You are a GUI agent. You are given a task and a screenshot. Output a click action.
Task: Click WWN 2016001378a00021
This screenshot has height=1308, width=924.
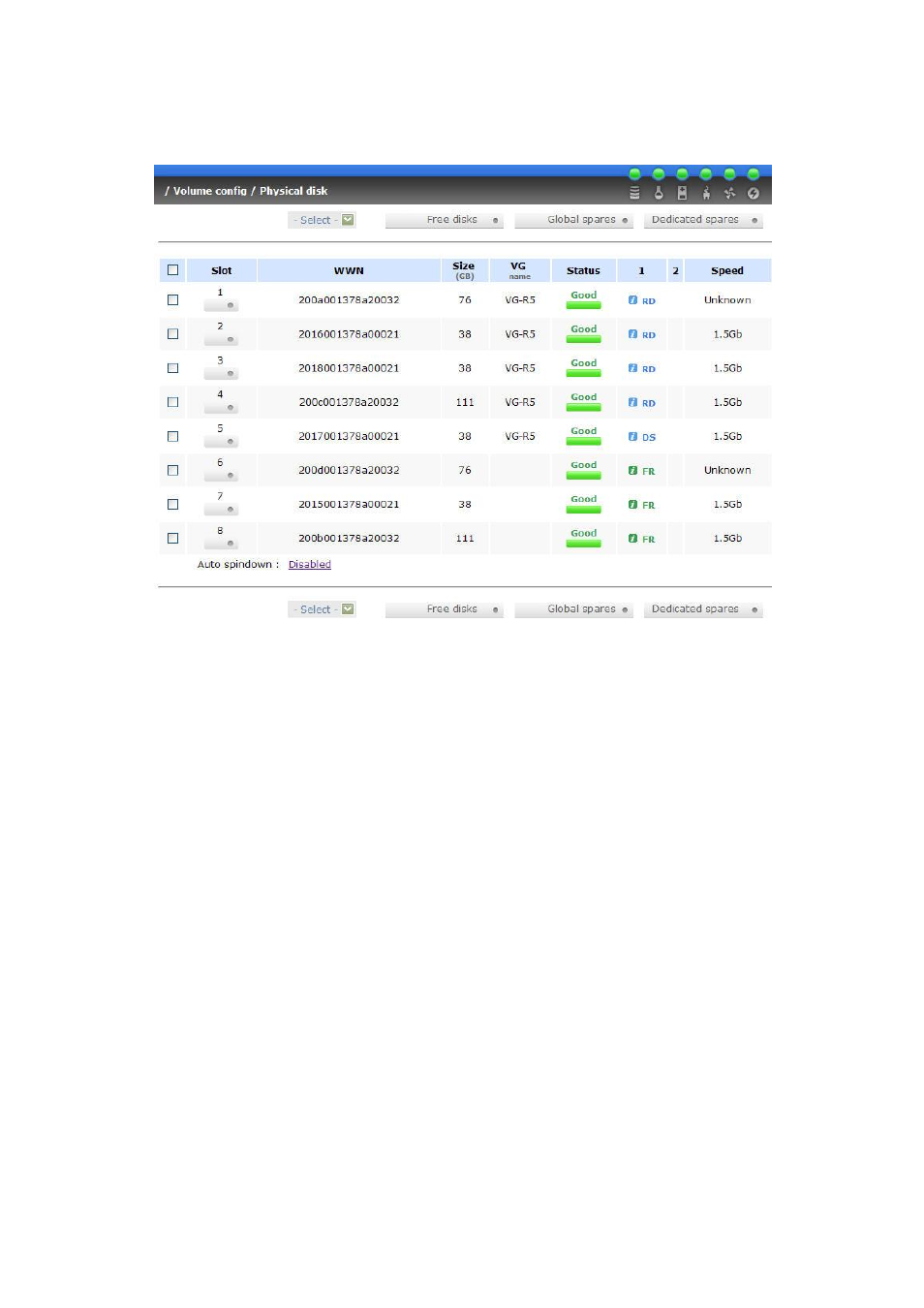click(x=349, y=334)
